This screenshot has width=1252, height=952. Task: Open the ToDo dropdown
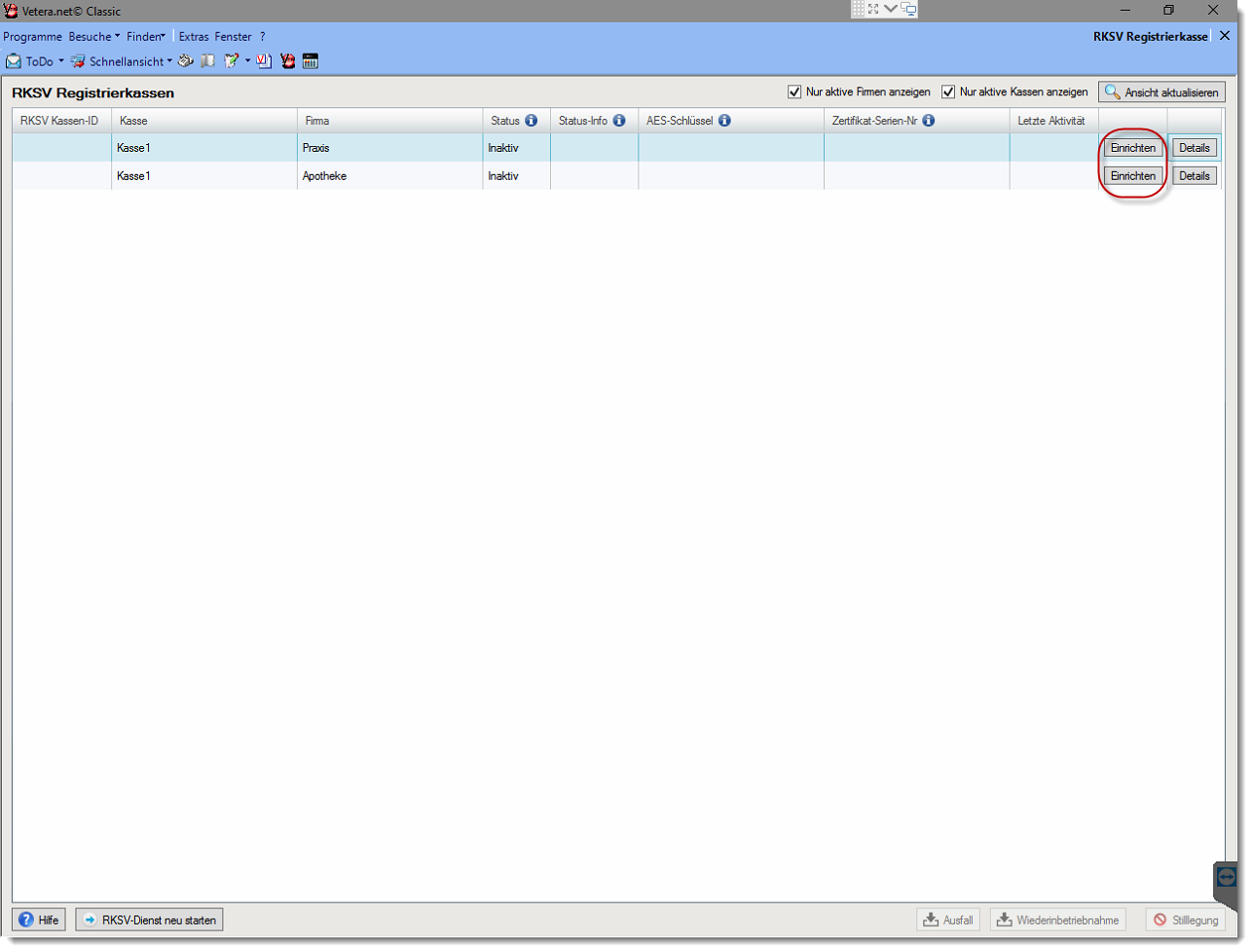tap(60, 61)
